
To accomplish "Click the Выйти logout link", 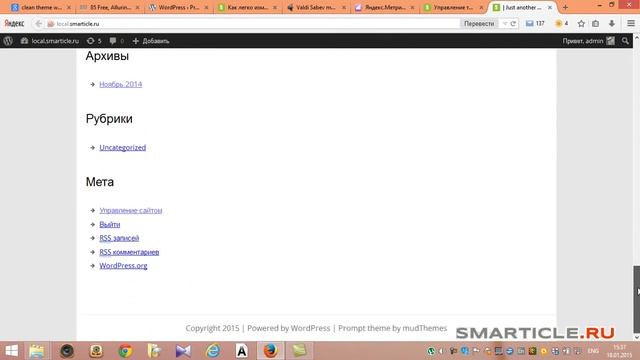I will [110, 224].
